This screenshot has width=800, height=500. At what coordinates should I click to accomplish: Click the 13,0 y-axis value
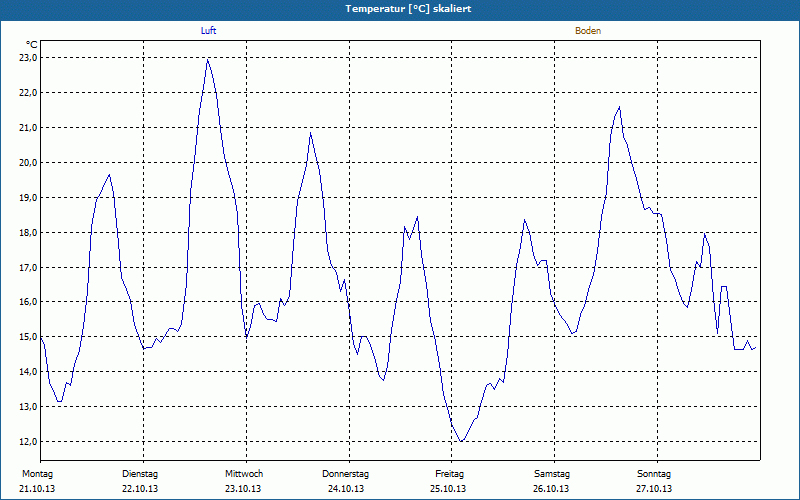tap(28, 407)
